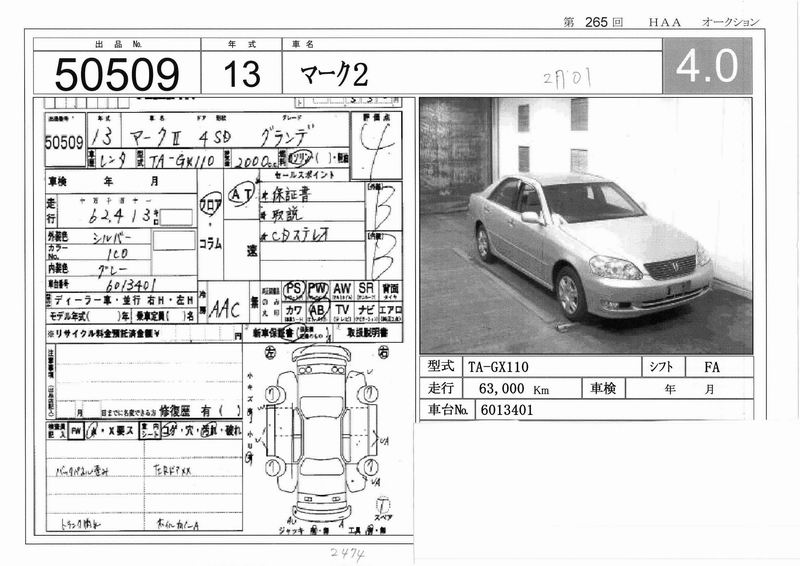Toggle the SR sunroof equipment box
The image size is (800, 566).
(366, 291)
